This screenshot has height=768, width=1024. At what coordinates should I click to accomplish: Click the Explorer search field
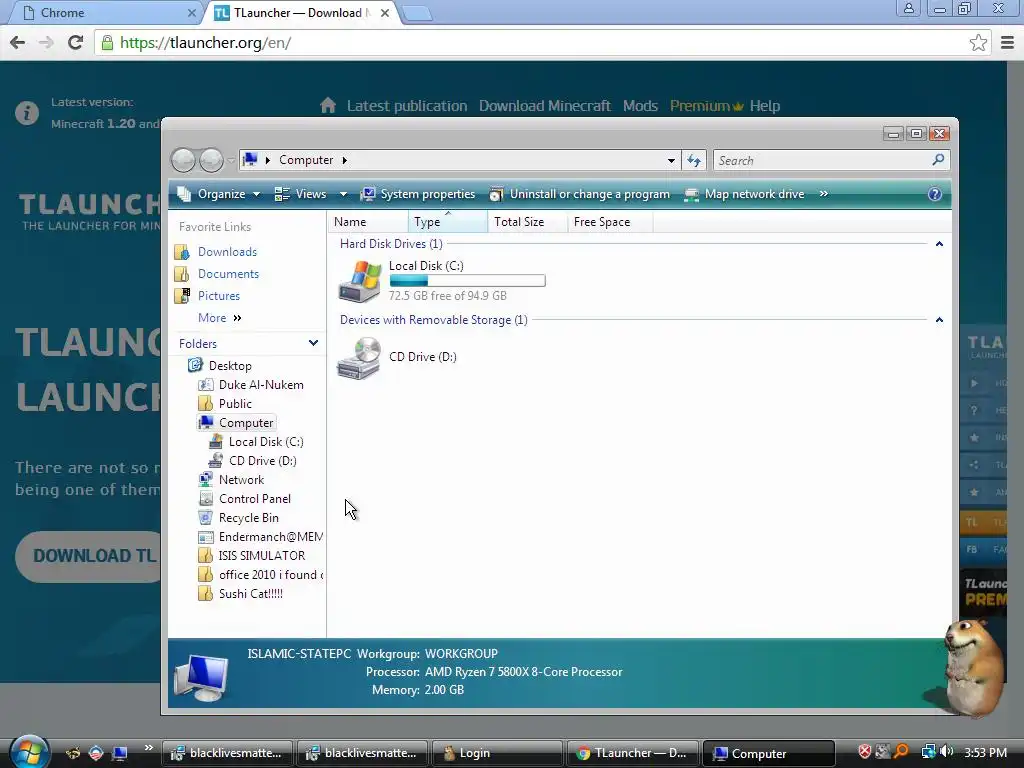click(823, 160)
